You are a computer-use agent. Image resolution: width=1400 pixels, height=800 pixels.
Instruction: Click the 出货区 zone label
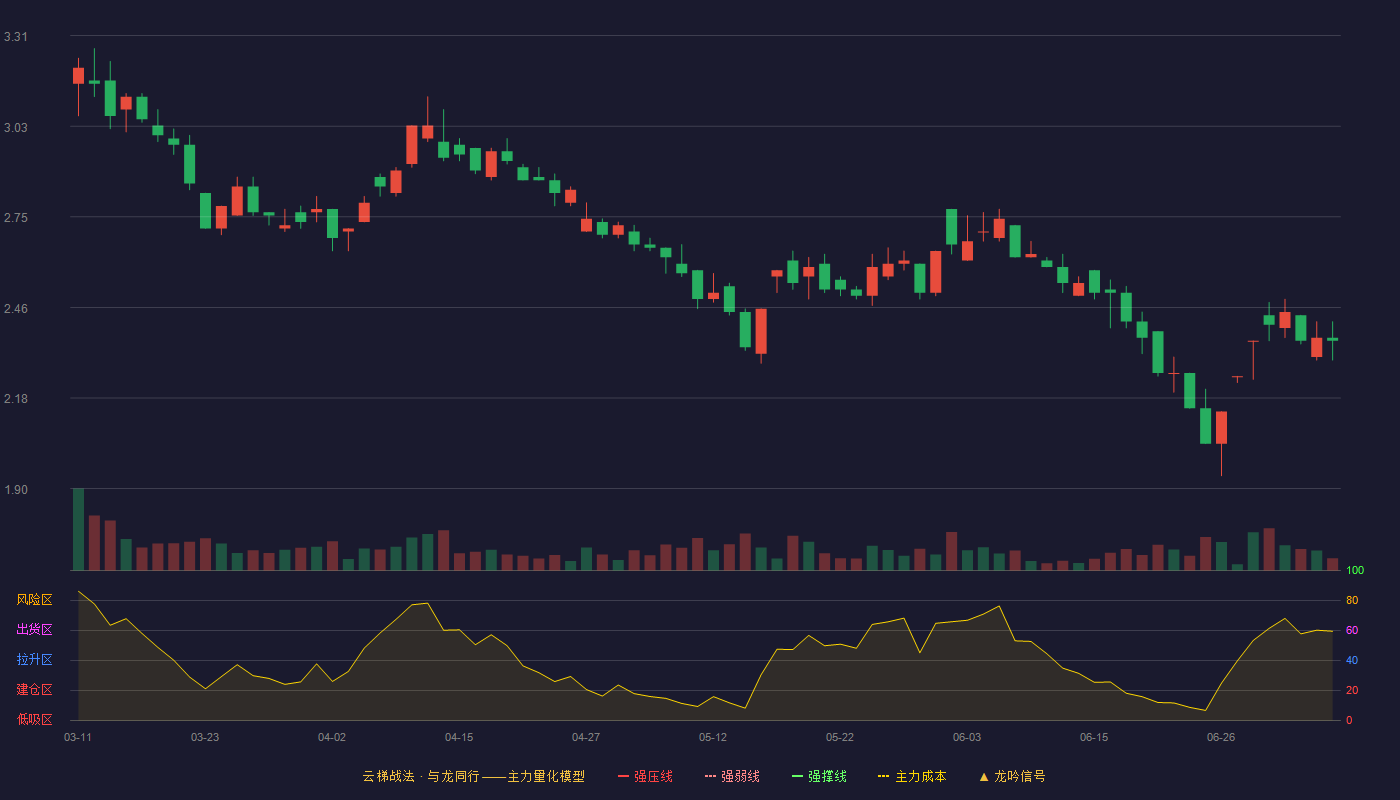(34, 630)
